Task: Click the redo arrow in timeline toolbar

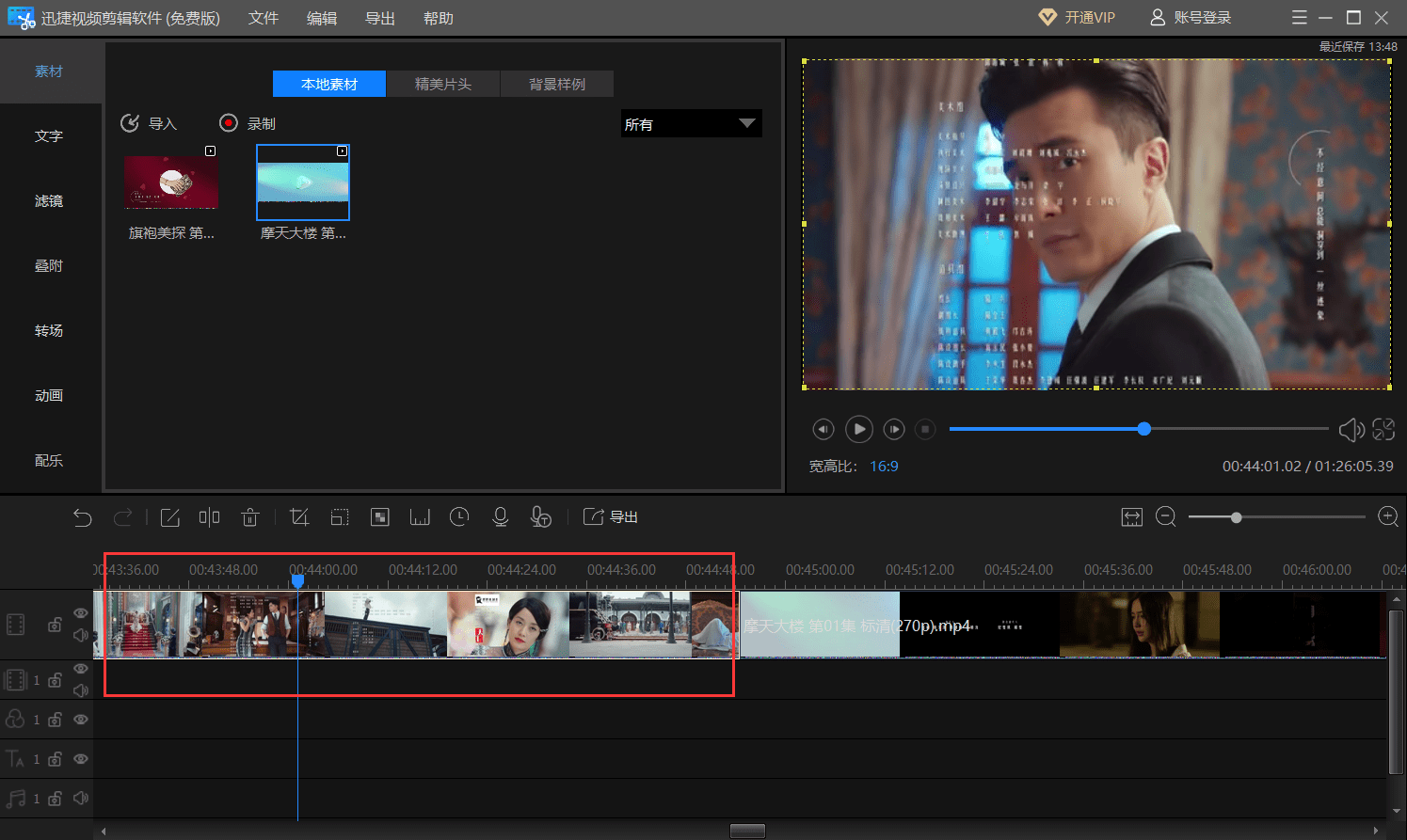Action: 122,517
